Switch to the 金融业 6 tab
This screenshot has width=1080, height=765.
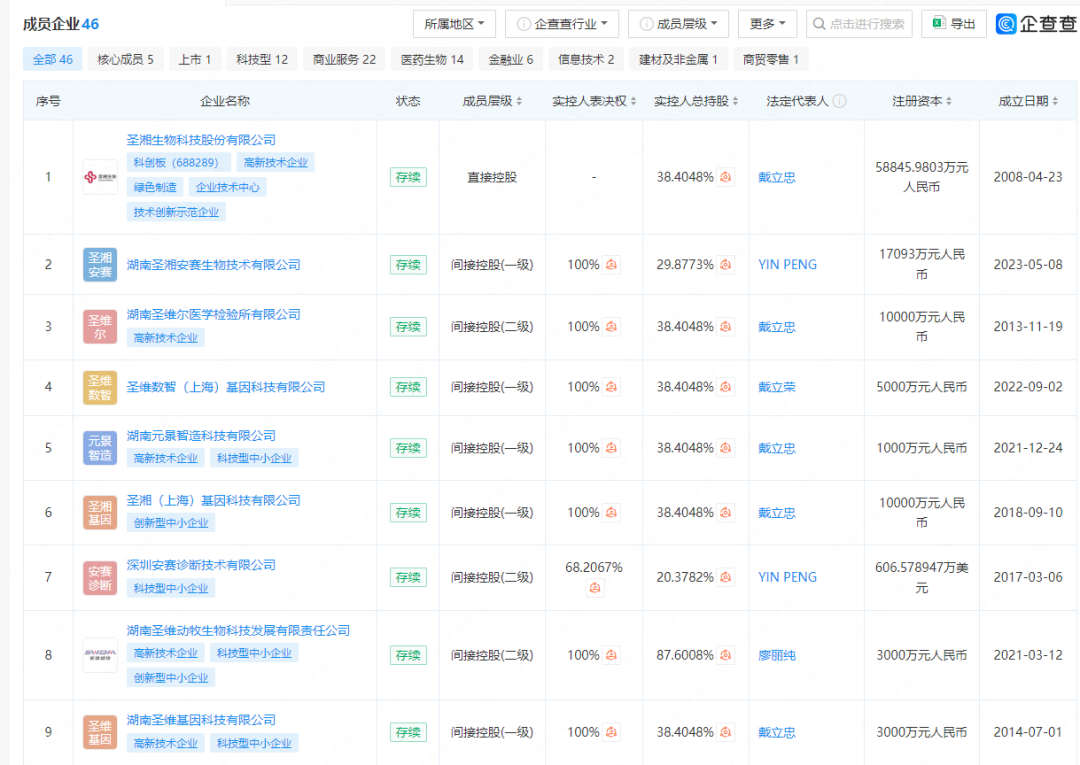coord(510,59)
